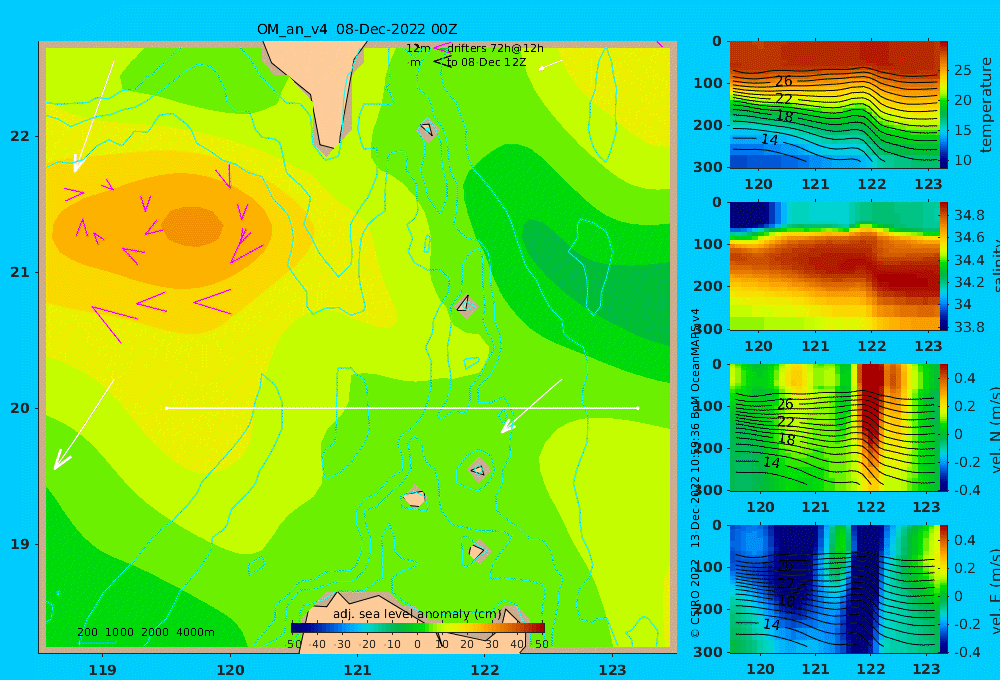Click the title 'OM_an_v4 08-Dec-2022 00Z'
Viewport: 1000px width, 680px height.
(x=357, y=29)
